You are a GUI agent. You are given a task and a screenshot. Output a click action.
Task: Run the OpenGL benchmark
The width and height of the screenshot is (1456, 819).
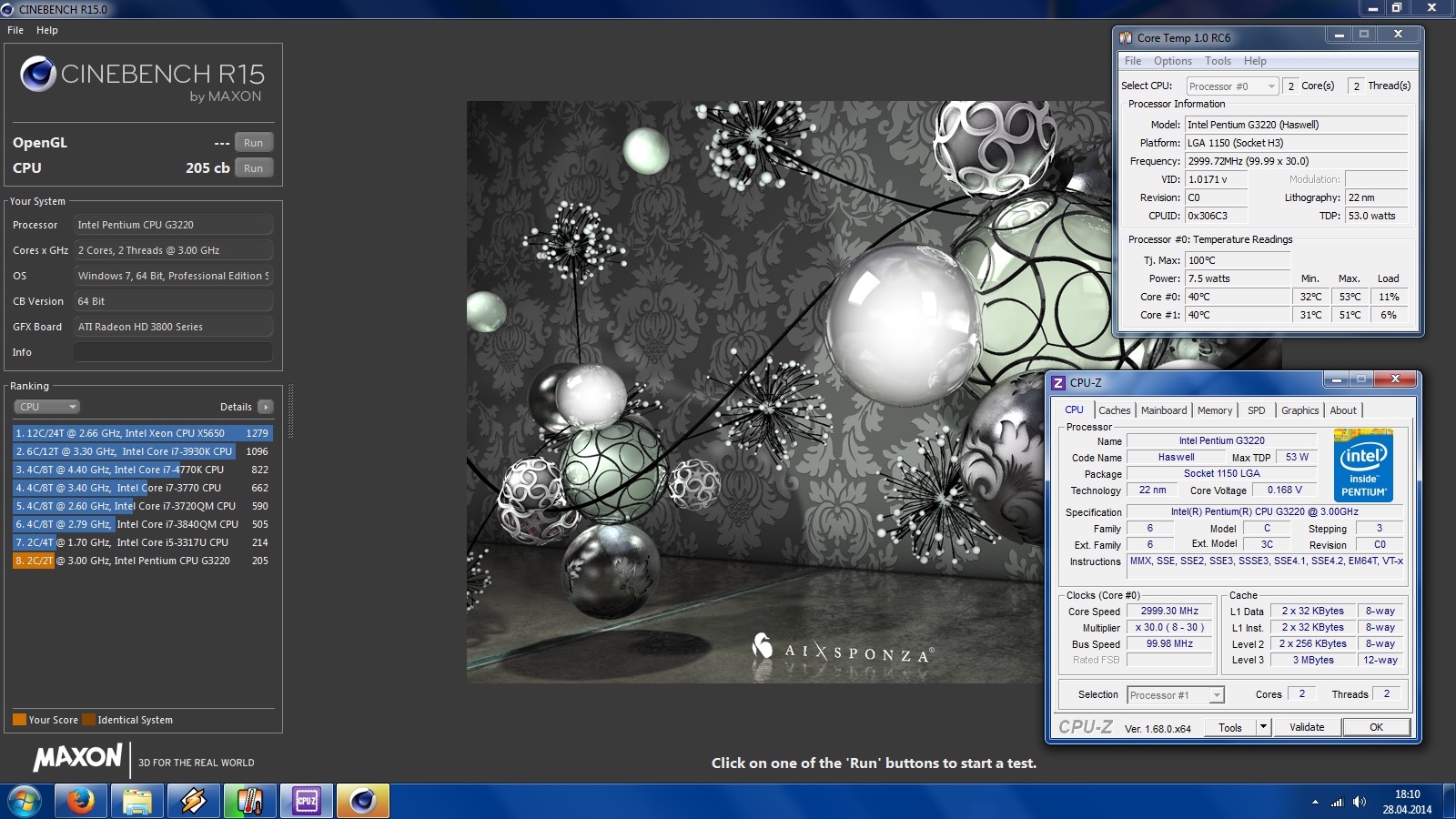(253, 143)
